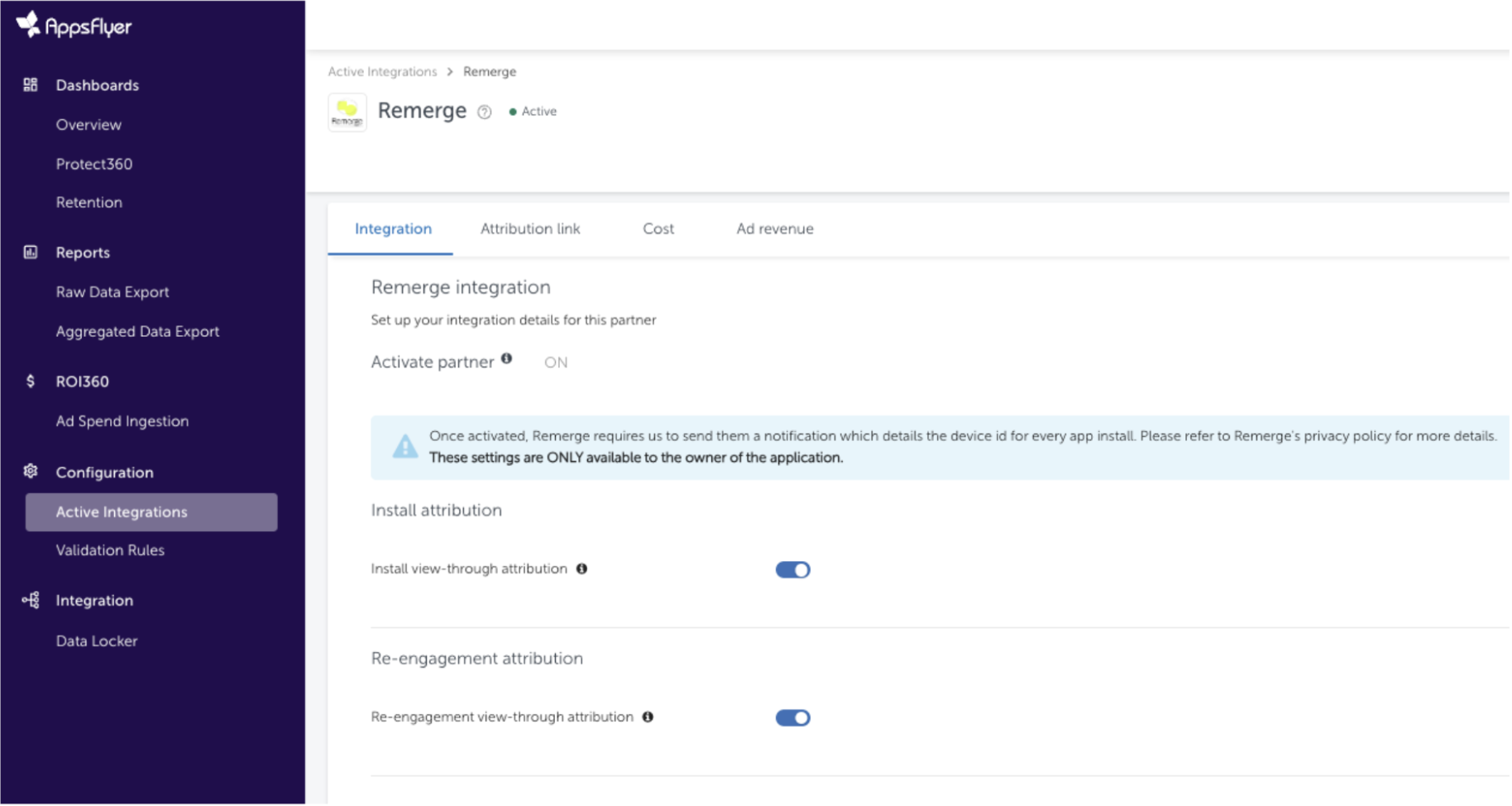Switch to the Ad revenue tab
The height and width of the screenshot is (806, 1512).
point(775,229)
